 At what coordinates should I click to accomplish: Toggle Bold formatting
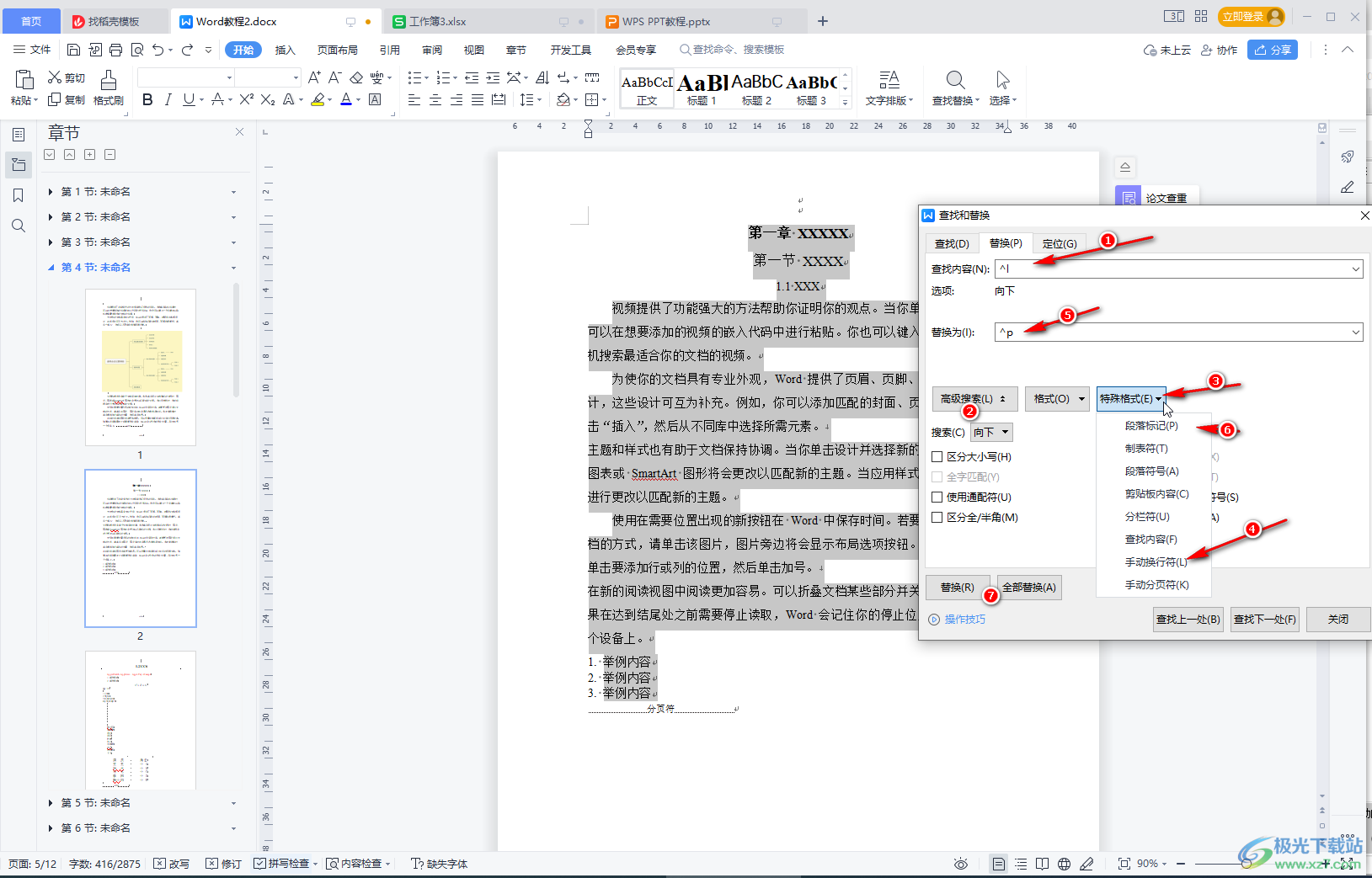[147, 99]
